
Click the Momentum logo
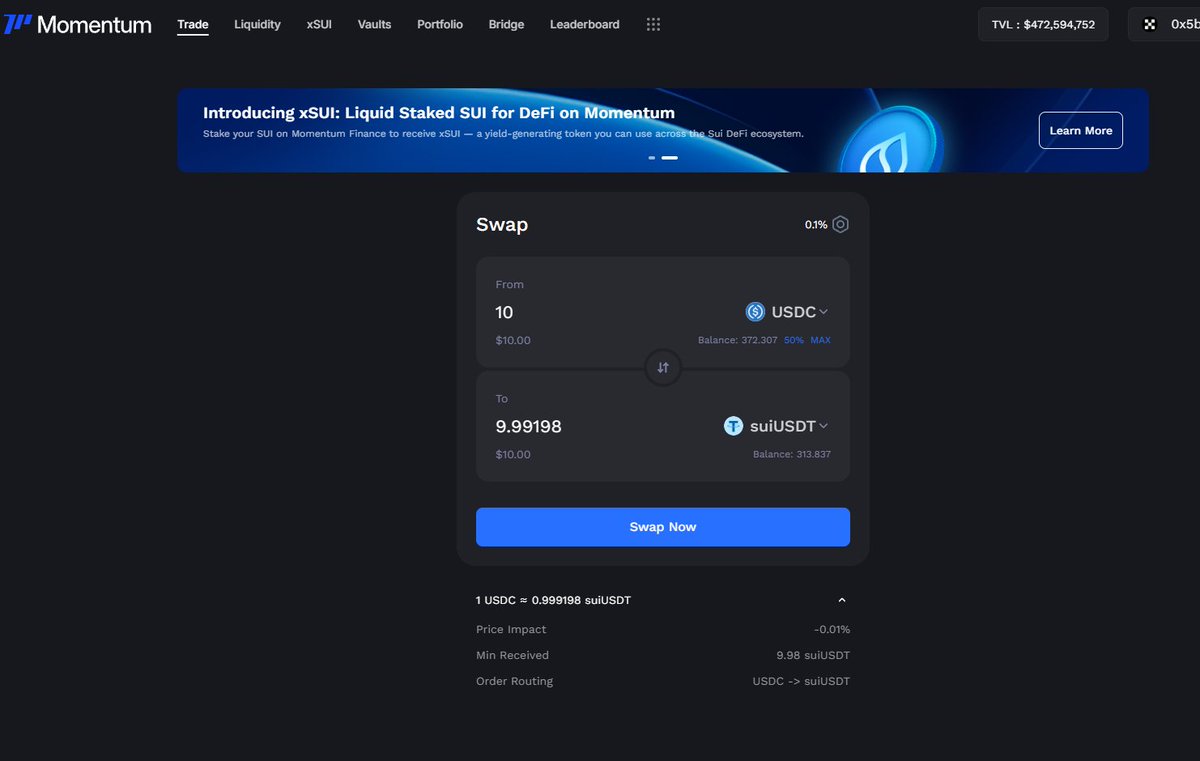tap(78, 24)
